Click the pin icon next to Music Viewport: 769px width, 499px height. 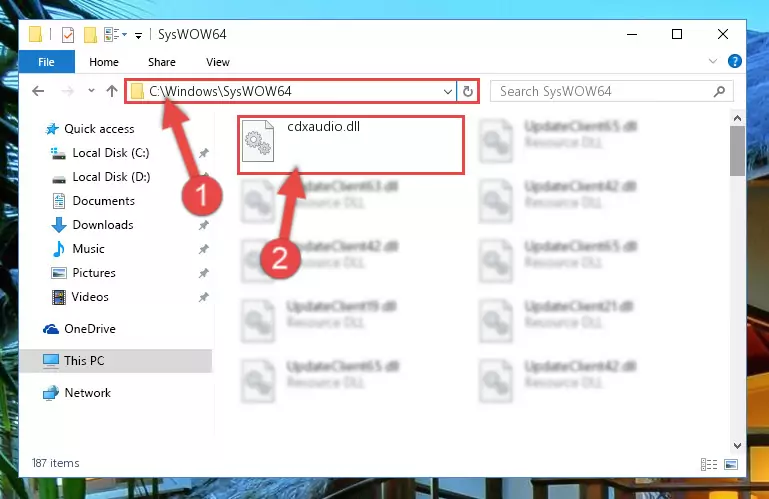point(204,249)
